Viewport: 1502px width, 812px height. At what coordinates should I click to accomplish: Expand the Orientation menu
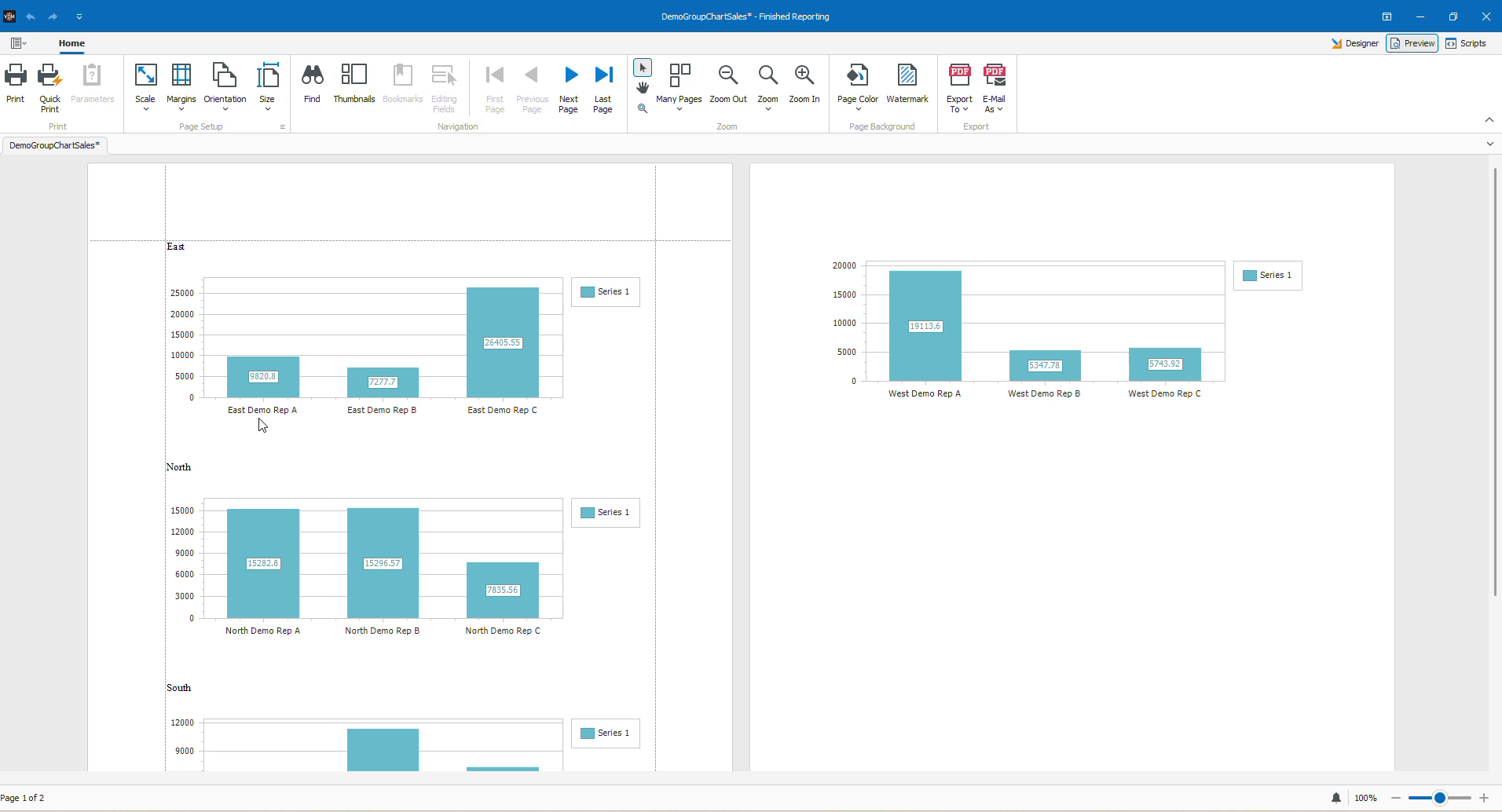[x=225, y=88]
